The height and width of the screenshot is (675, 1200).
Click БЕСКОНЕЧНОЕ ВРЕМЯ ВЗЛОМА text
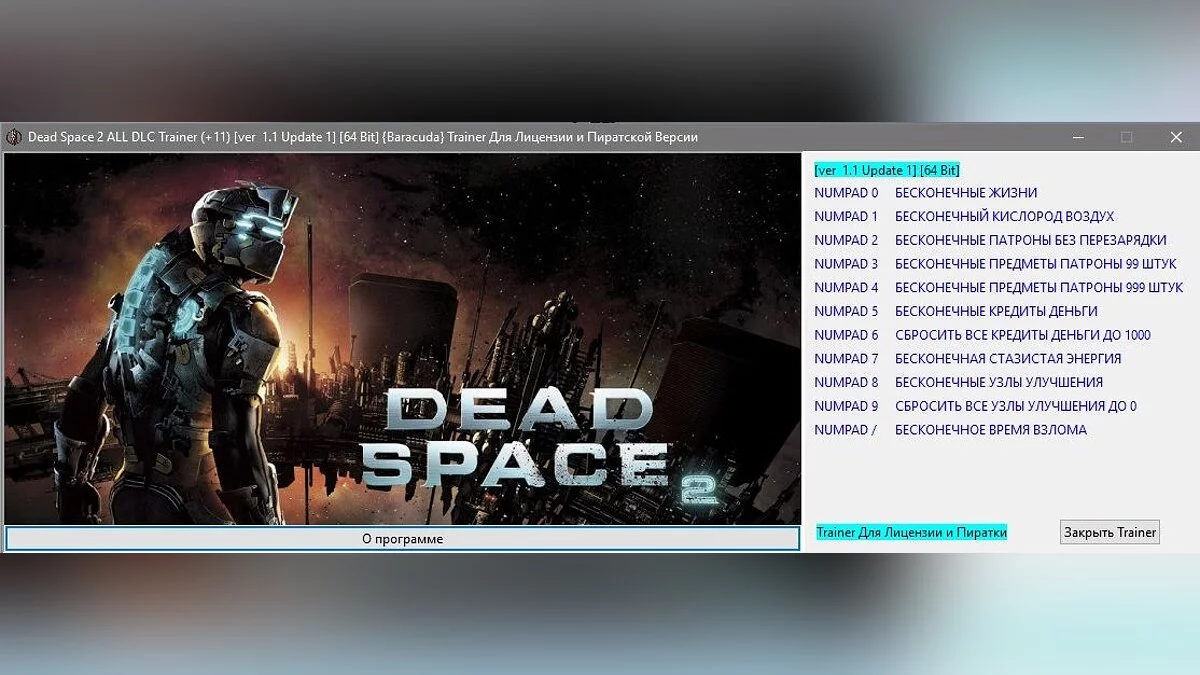(x=991, y=430)
